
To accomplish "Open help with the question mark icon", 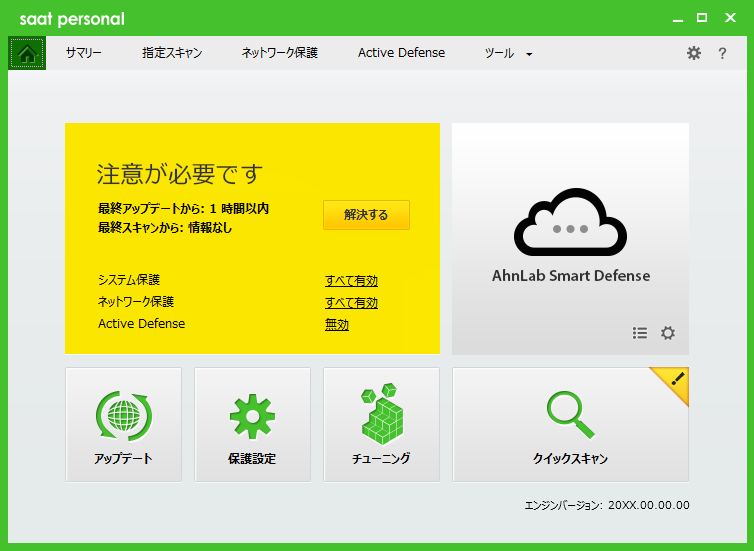I will (722, 53).
